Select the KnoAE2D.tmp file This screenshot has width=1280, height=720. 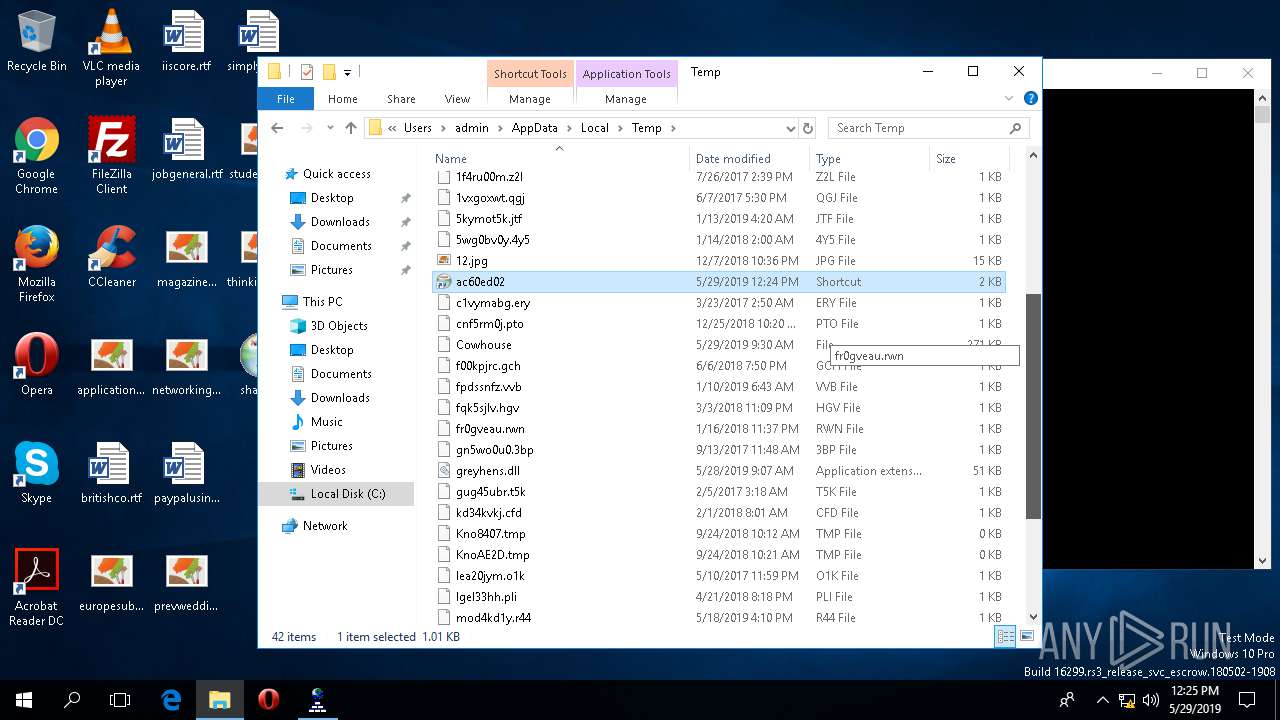click(719, 555)
